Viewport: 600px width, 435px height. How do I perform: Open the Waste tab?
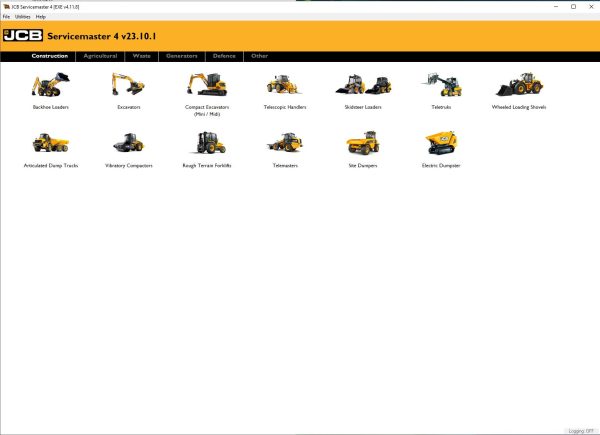point(142,56)
